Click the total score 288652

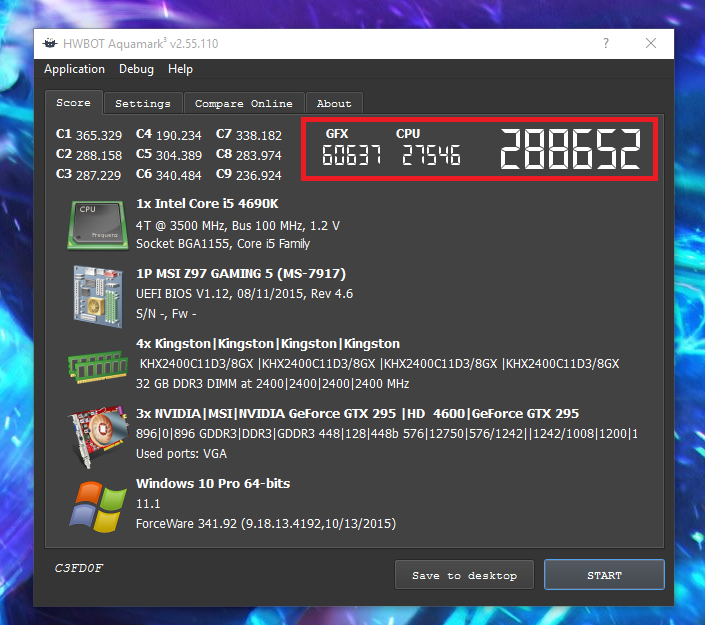[x=570, y=149]
